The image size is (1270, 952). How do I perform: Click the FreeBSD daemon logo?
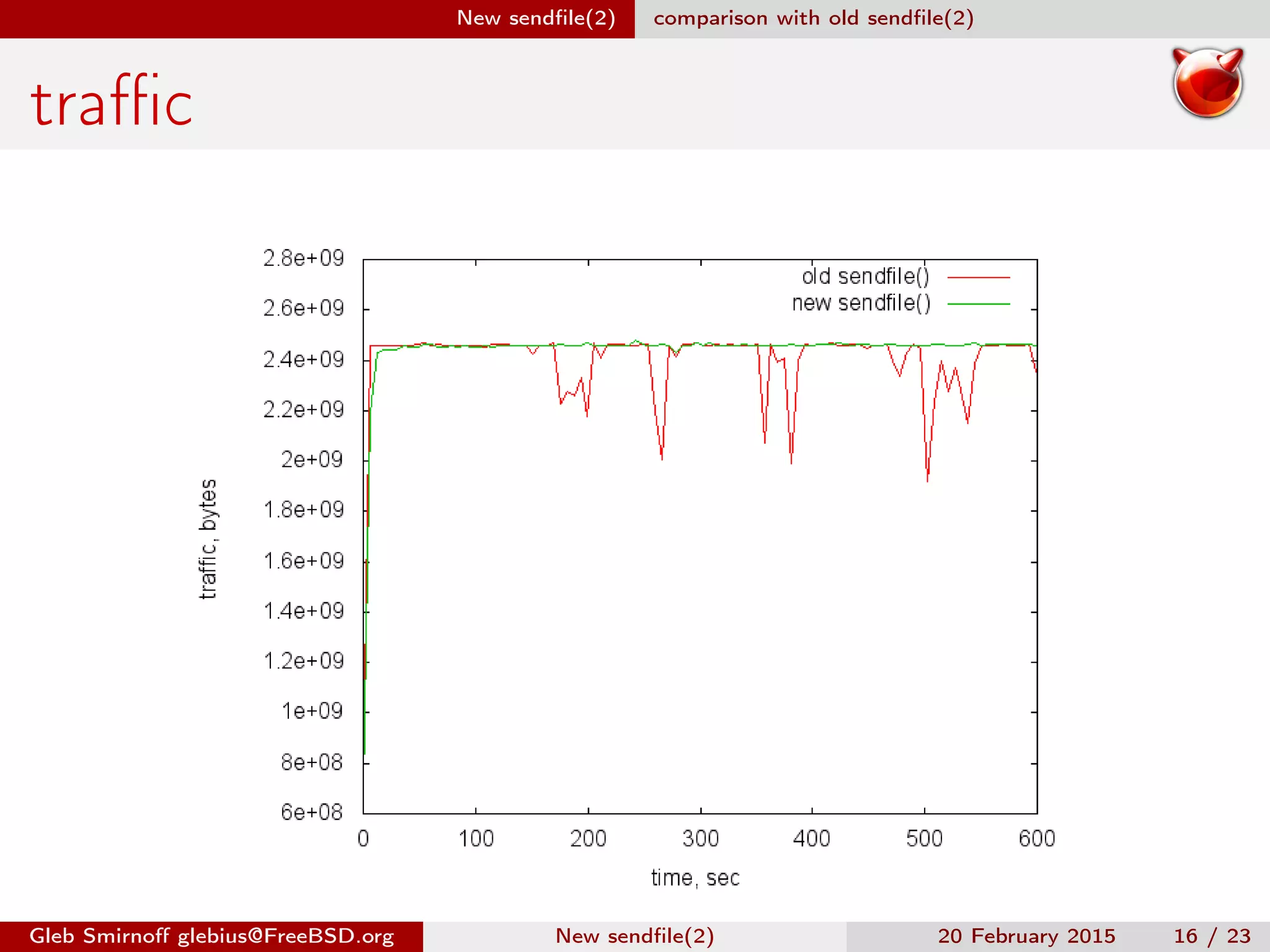[1207, 83]
